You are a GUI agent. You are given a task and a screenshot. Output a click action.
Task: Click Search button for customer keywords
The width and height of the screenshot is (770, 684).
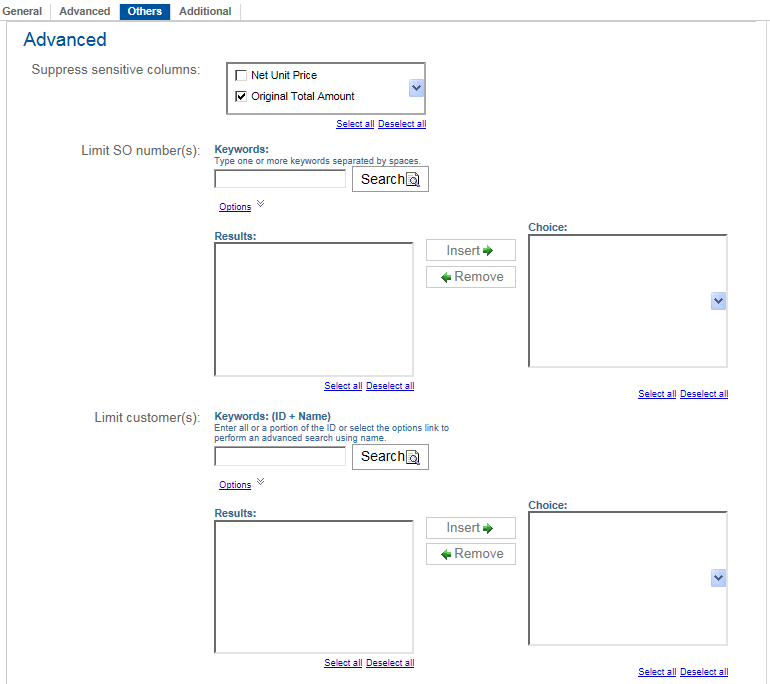[390, 456]
